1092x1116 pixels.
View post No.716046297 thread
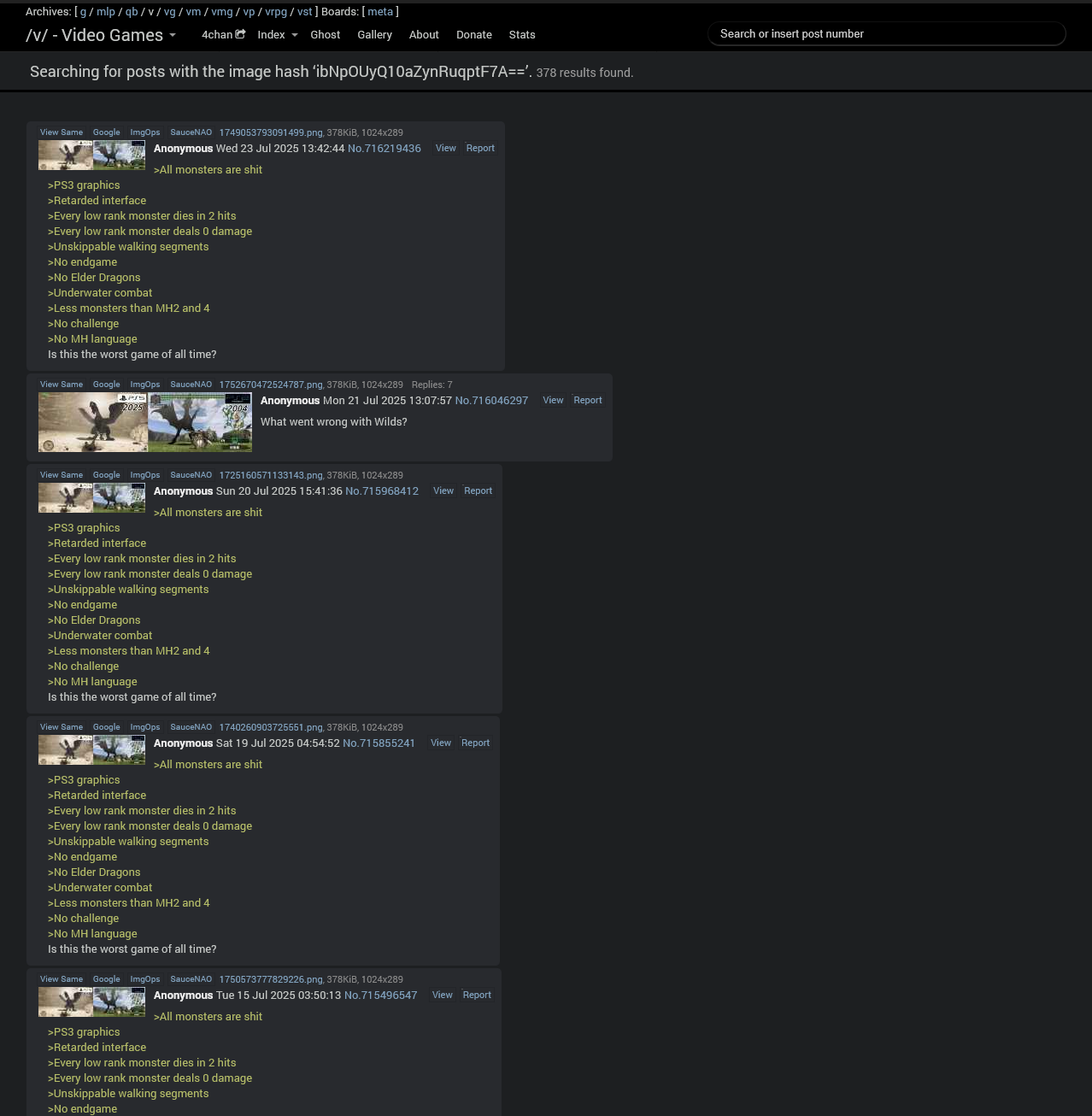point(553,401)
